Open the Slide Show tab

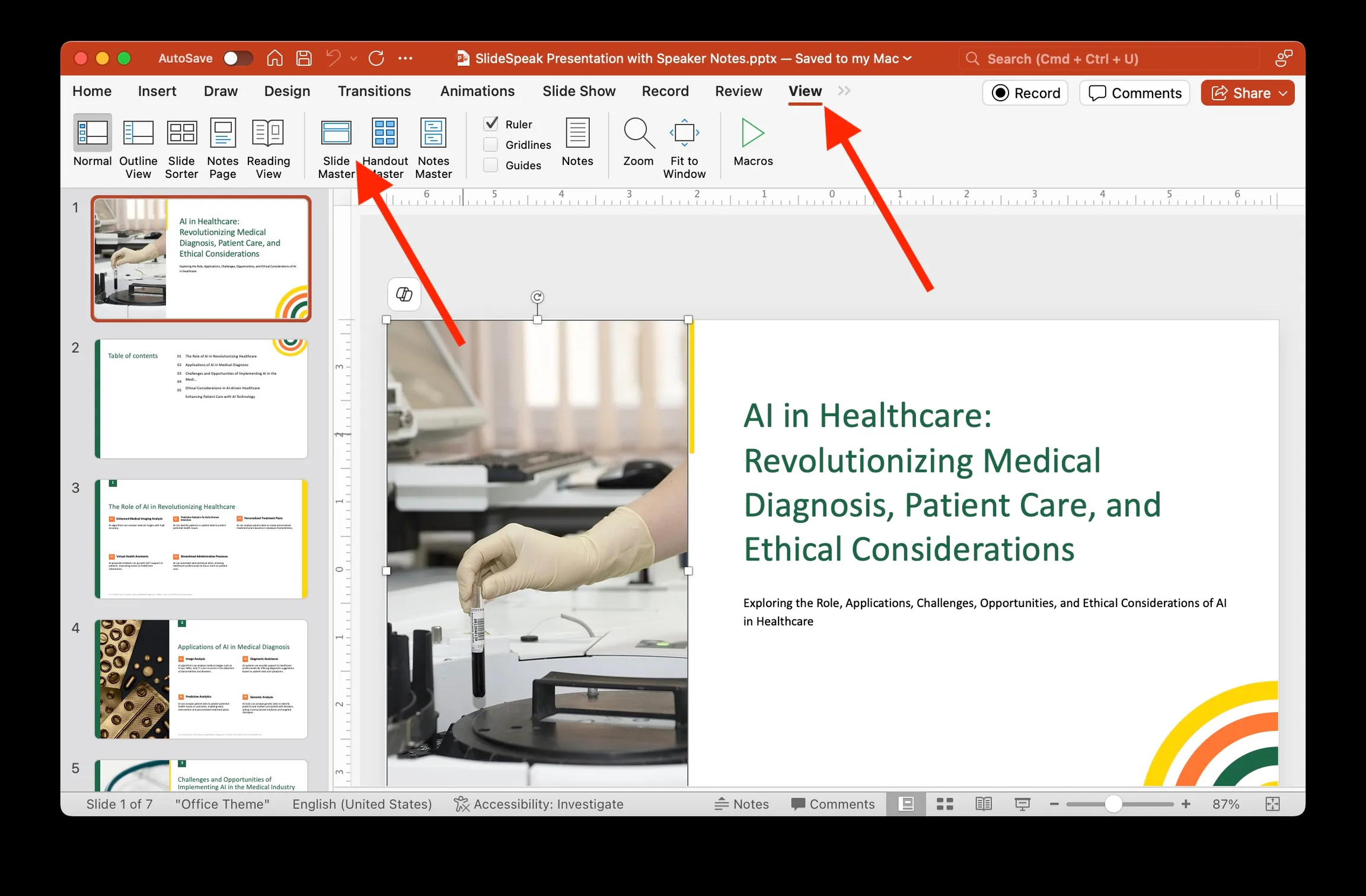coord(579,91)
